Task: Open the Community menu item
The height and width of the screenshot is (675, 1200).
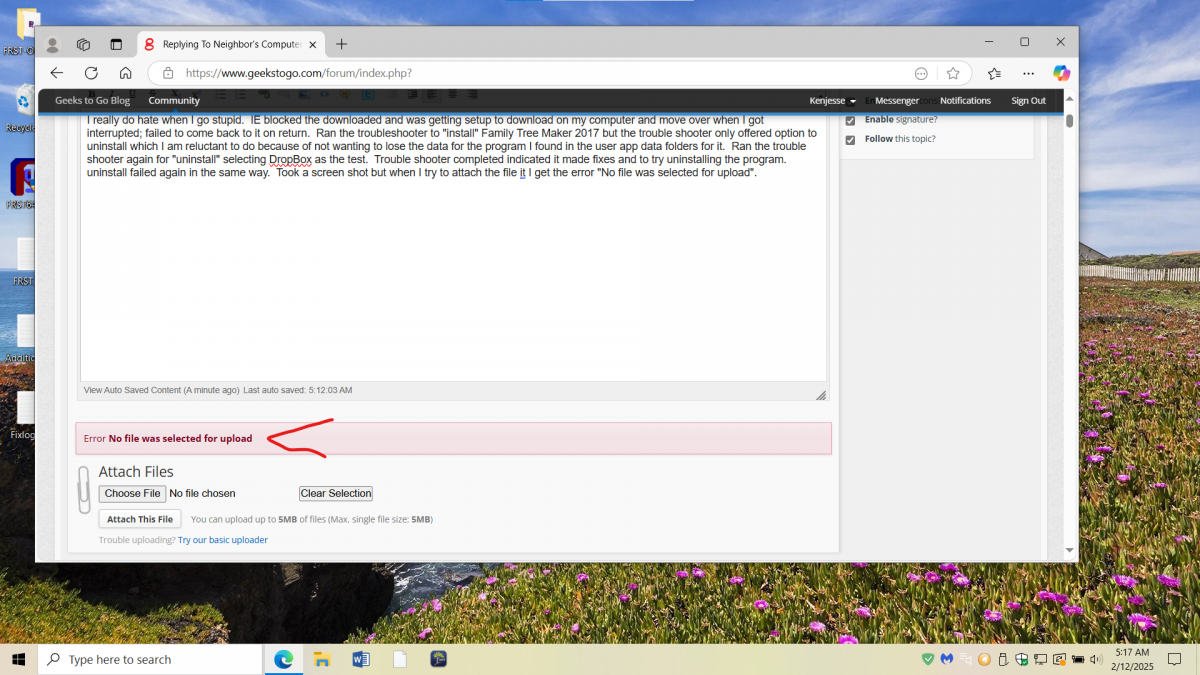Action: pos(174,100)
